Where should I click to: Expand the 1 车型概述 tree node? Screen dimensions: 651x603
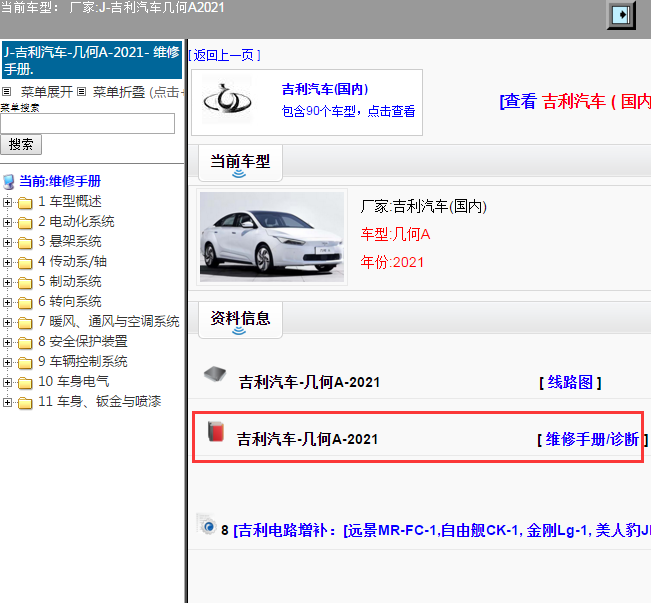[7, 202]
